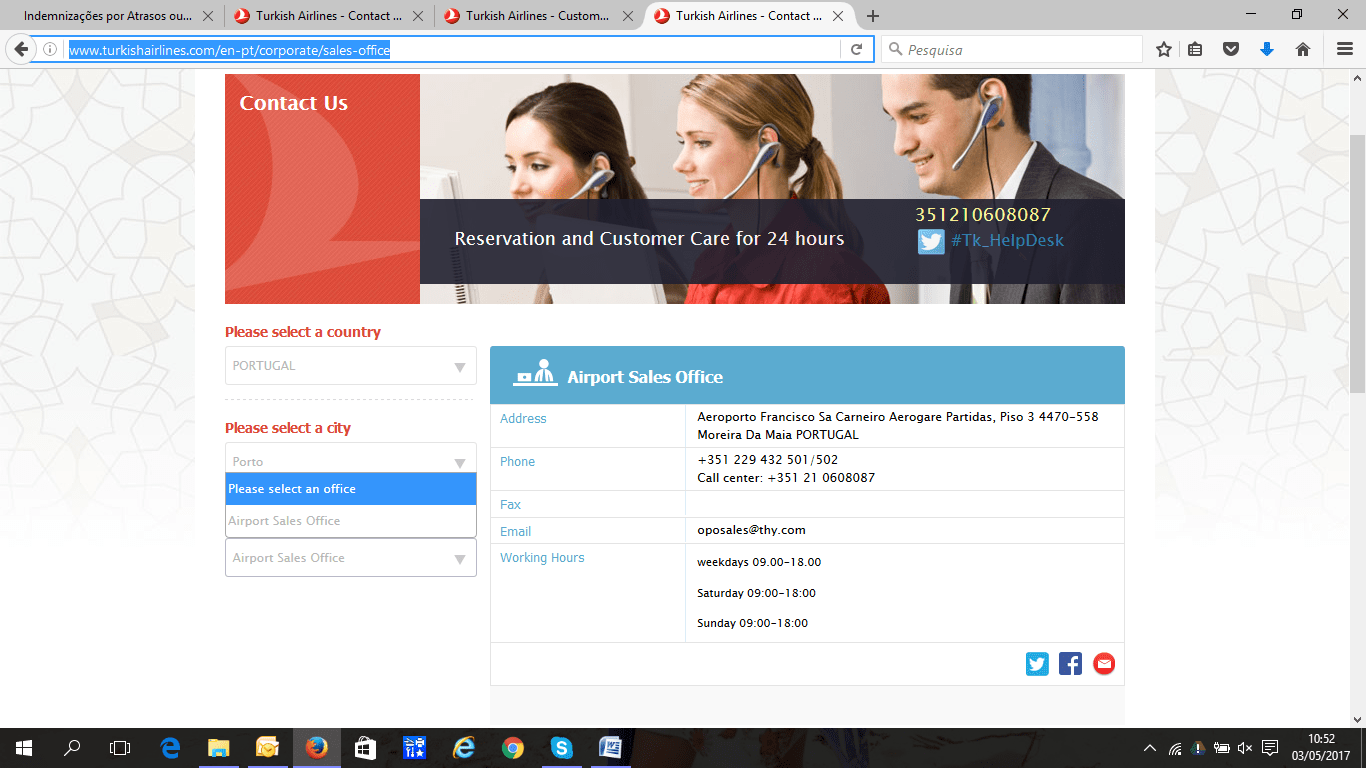Launch Microsoft Edge from taskbar
The height and width of the screenshot is (768, 1366).
coord(170,748)
